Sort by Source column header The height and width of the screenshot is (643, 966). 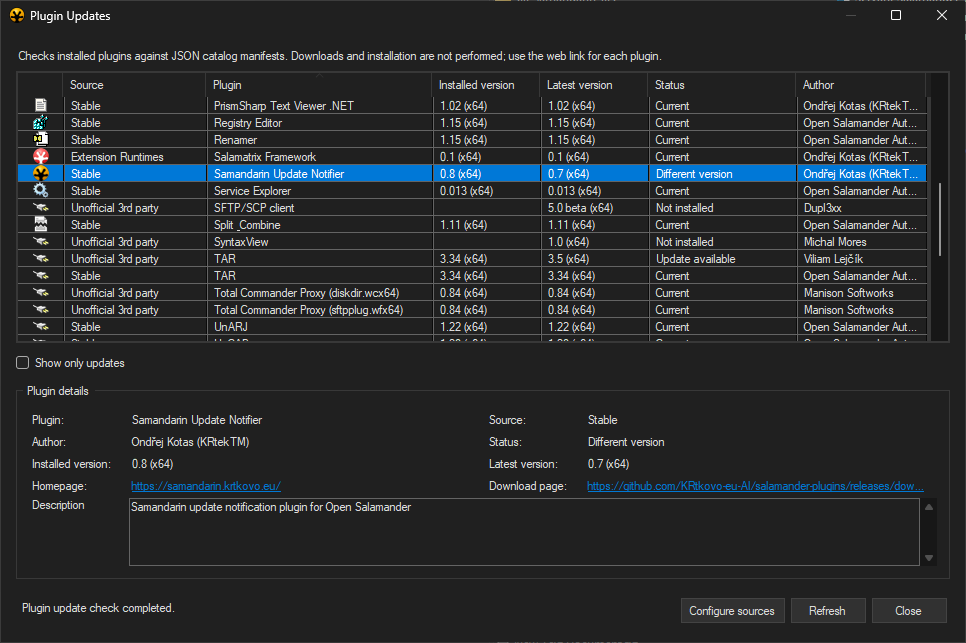[x=134, y=85]
